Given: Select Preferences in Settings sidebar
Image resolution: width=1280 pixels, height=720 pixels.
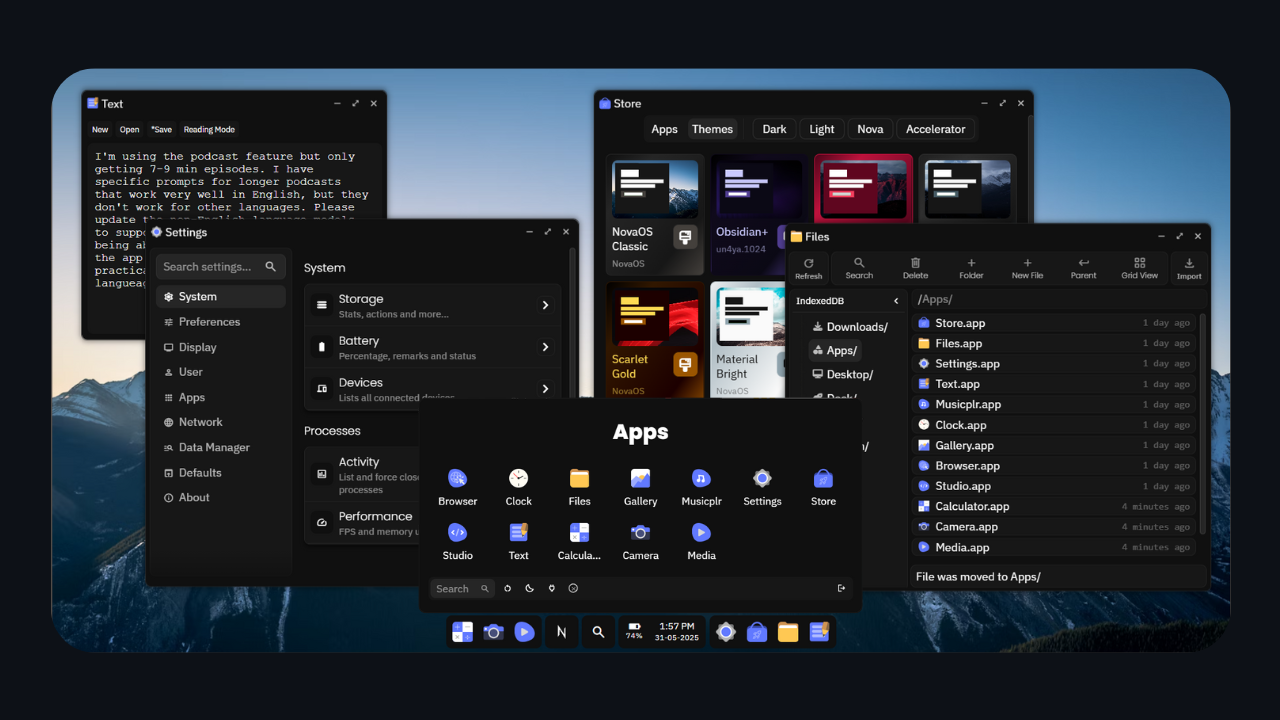Looking at the screenshot, I should 209,322.
